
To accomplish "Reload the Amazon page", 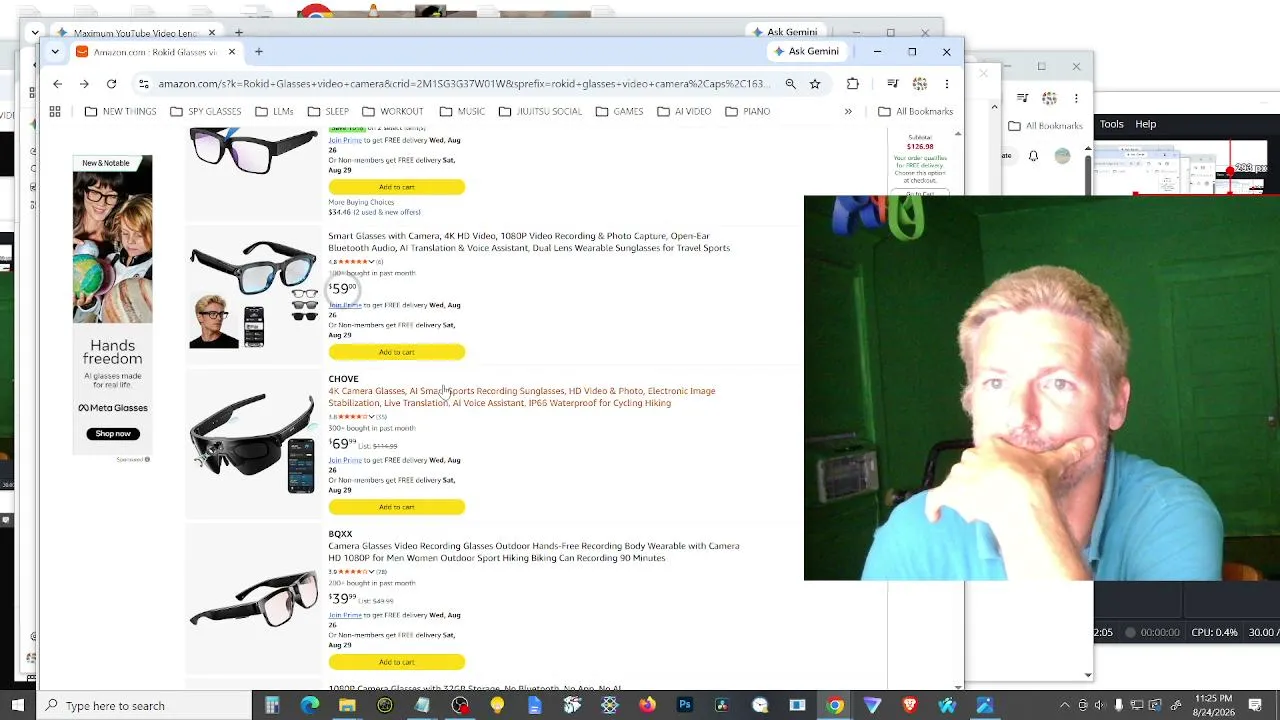I will click(x=111, y=84).
